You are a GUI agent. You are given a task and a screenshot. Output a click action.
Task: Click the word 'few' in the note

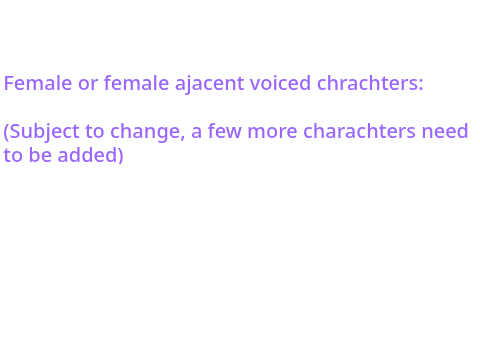tap(225, 131)
